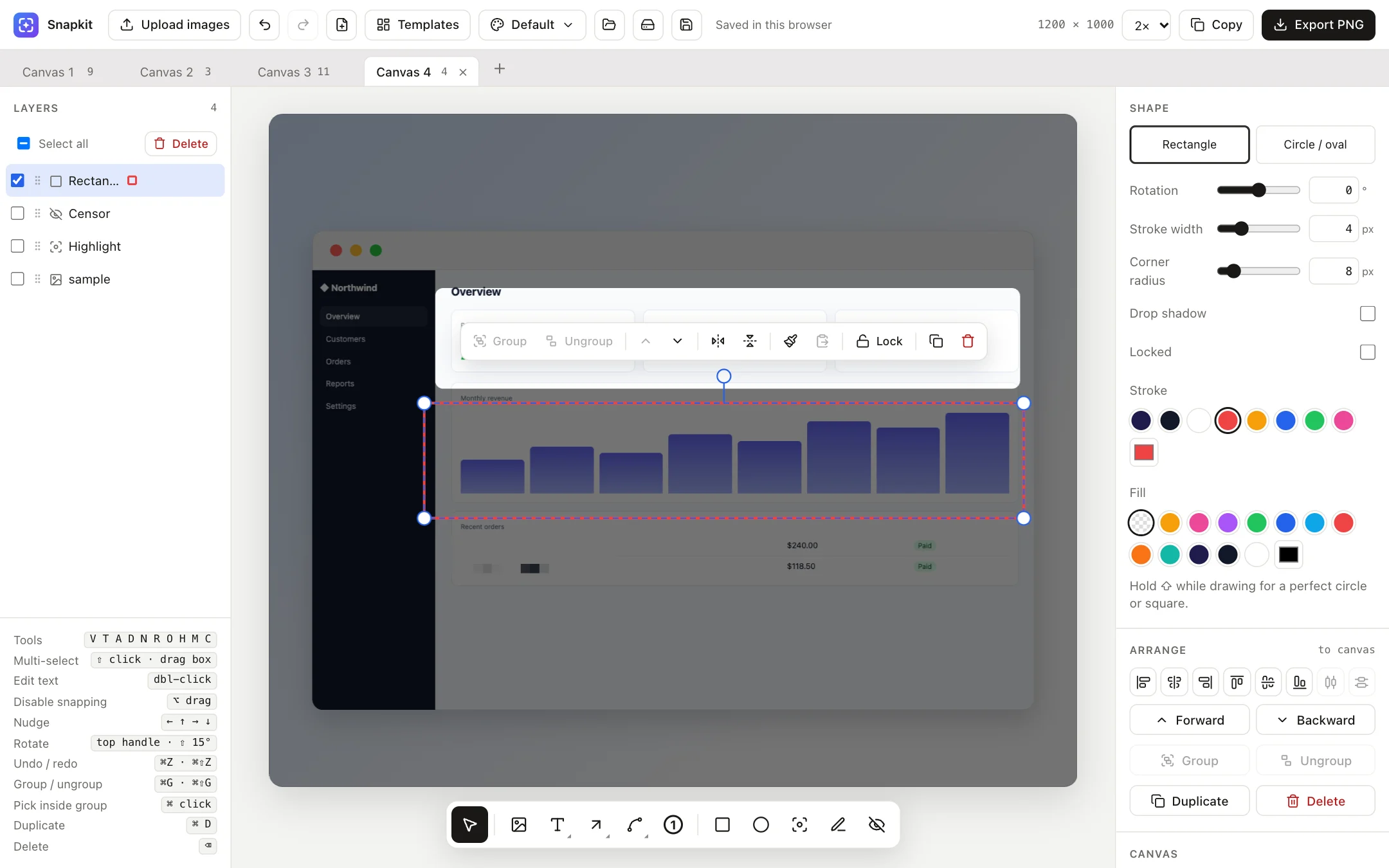Click the Upload images button
The height and width of the screenshot is (868, 1389).
(x=174, y=25)
